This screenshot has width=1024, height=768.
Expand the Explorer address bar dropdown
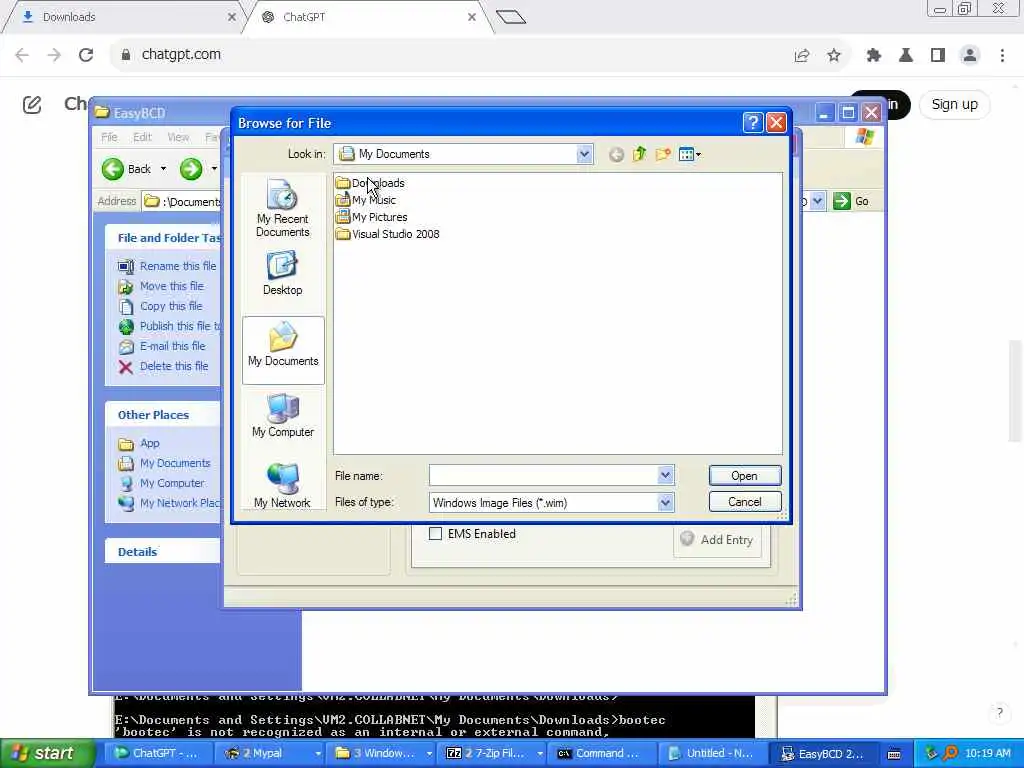coord(817,201)
